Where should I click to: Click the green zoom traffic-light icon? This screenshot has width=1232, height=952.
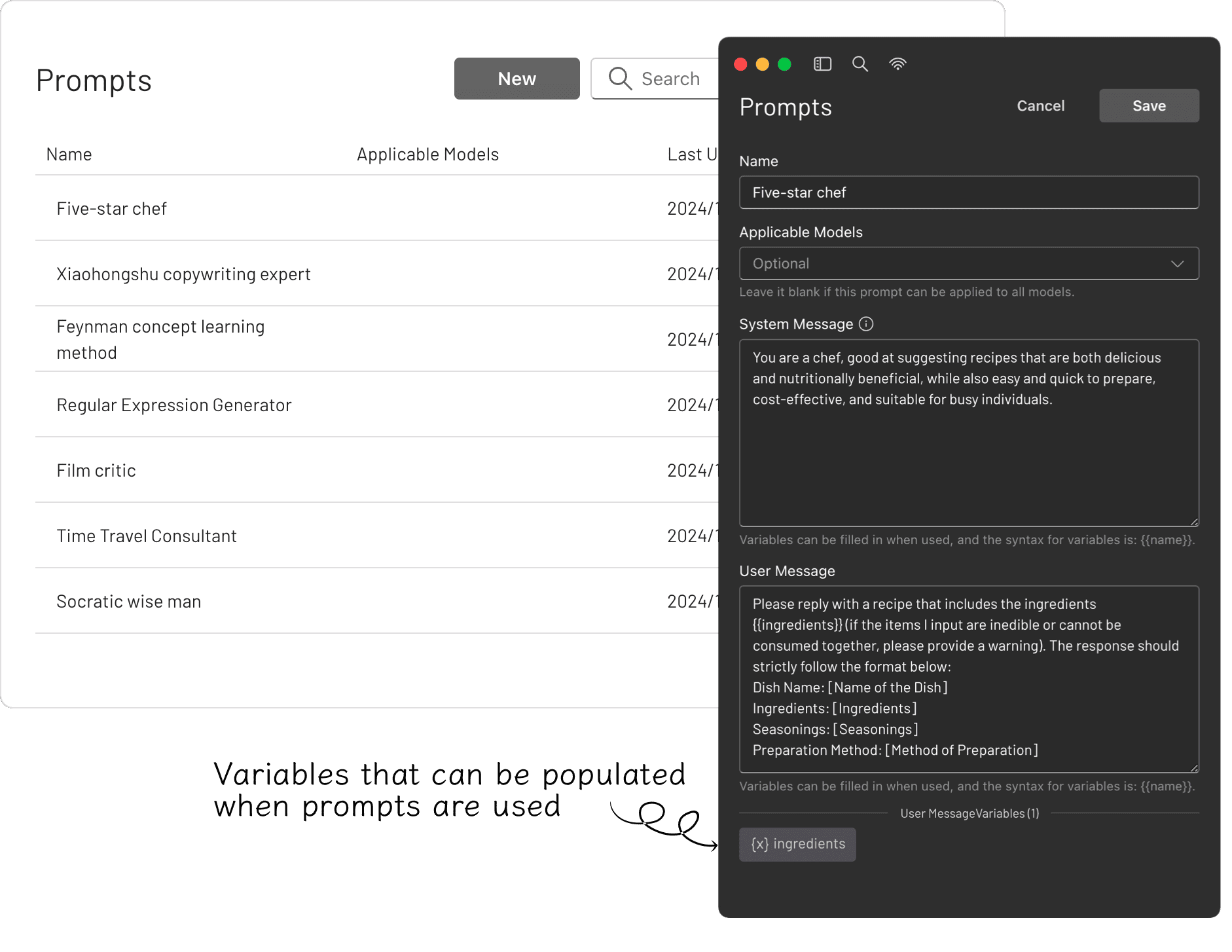click(x=784, y=64)
